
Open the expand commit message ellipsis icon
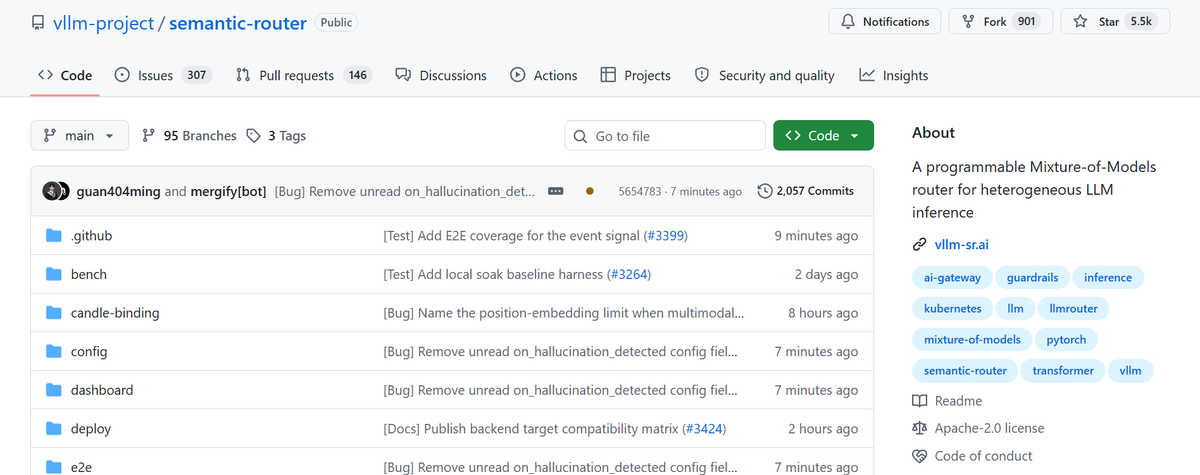[x=556, y=191]
